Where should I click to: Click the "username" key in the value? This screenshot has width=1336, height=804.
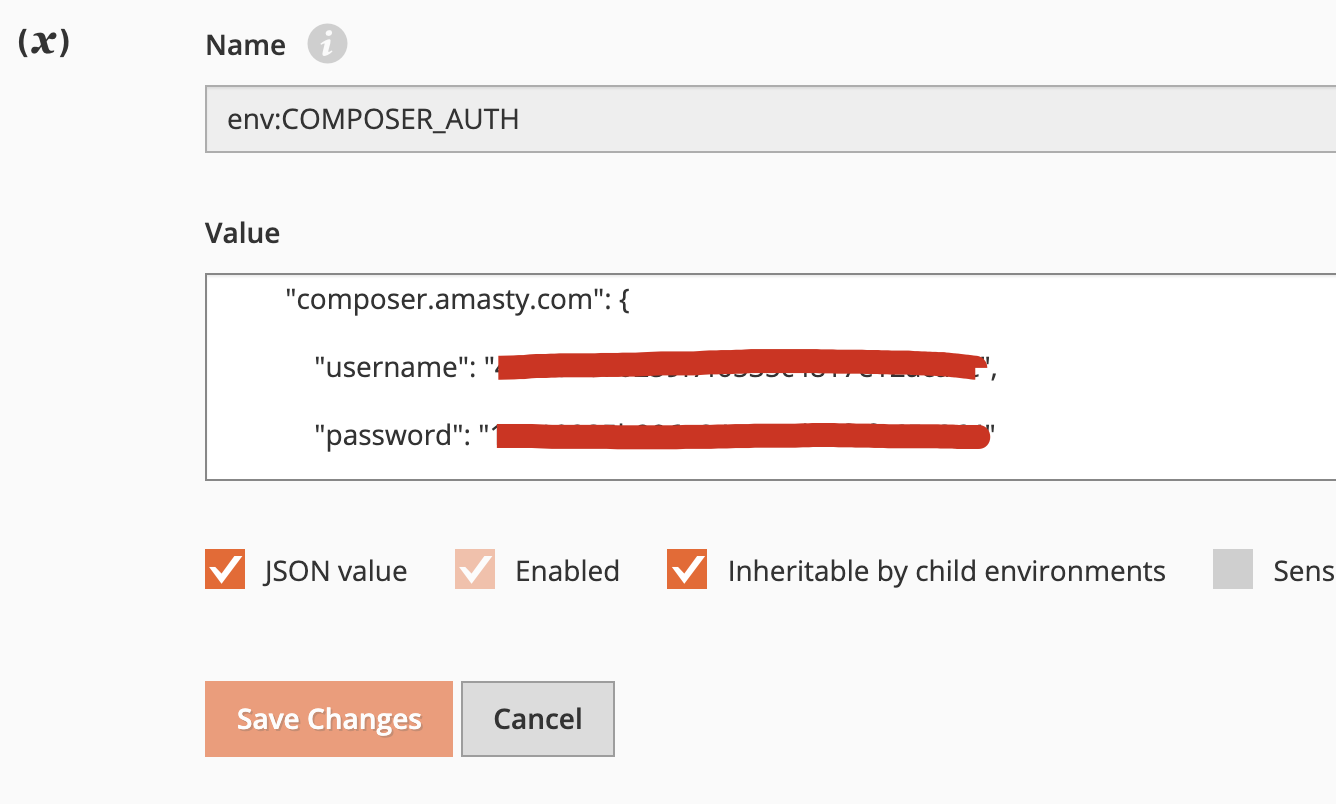(x=387, y=367)
